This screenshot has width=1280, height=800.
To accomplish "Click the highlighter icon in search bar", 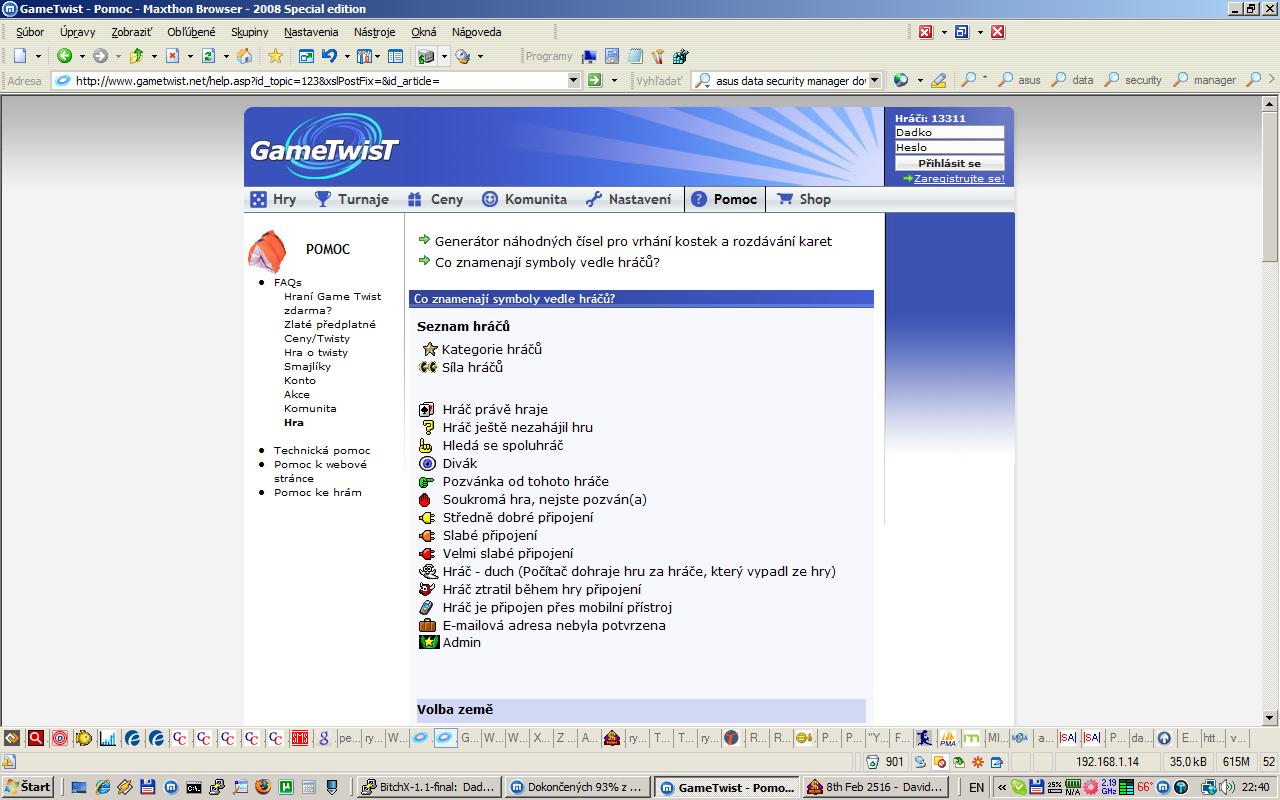I will click(938, 80).
